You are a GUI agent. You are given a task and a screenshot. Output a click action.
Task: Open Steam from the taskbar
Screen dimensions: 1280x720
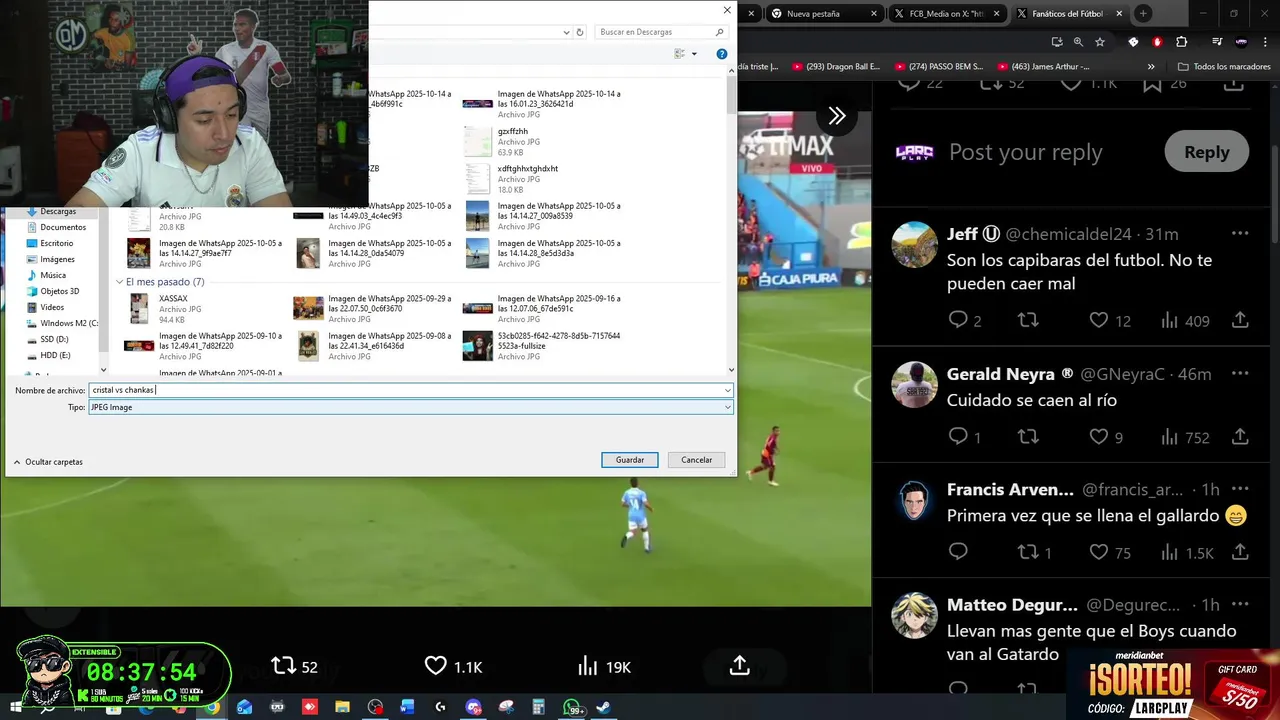pos(603,707)
